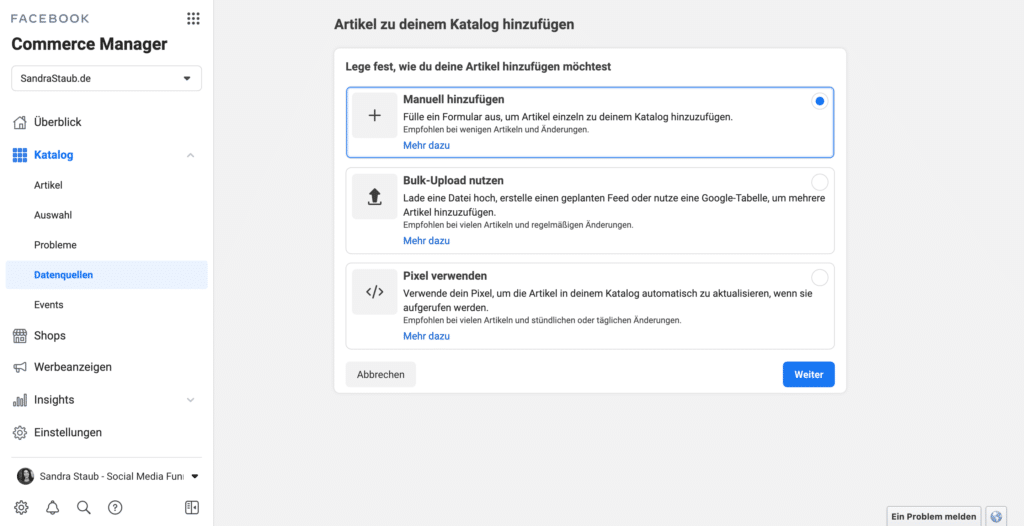The image size is (1024, 526).
Task: Click the search magnifier icon
Action: click(84, 508)
